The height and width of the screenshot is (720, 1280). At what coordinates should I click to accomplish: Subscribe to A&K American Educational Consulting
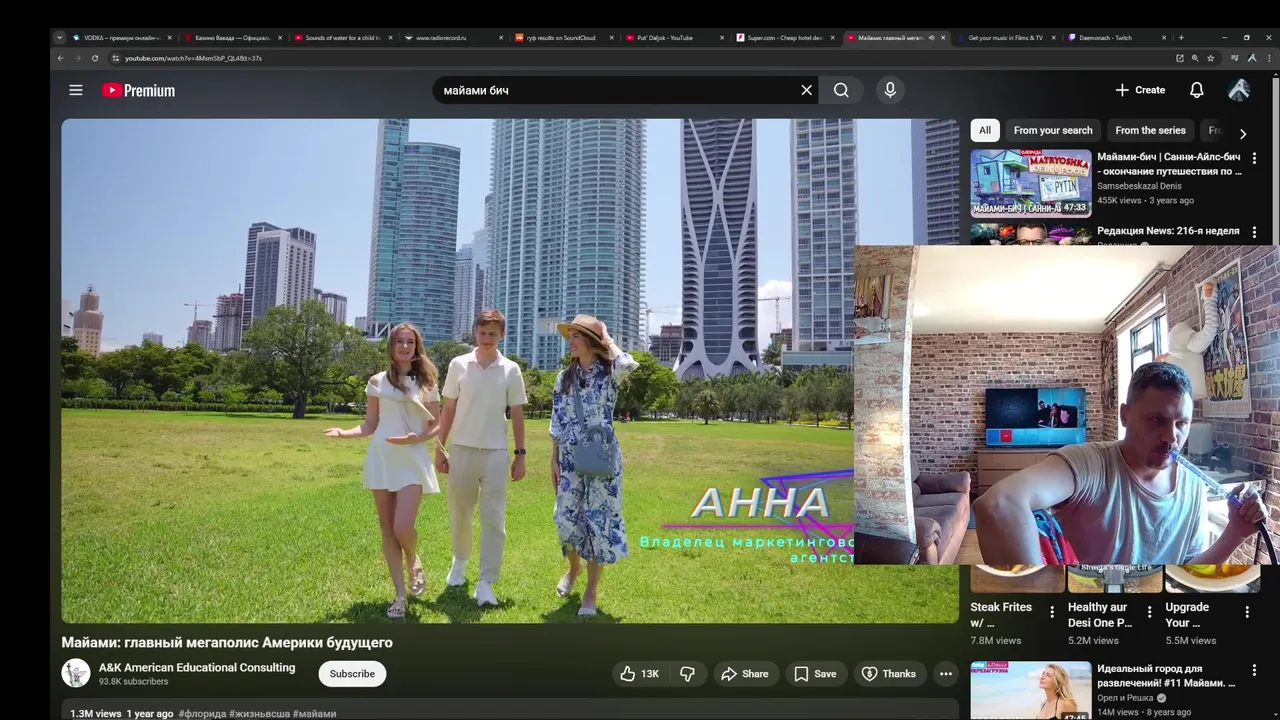pos(352,674)
